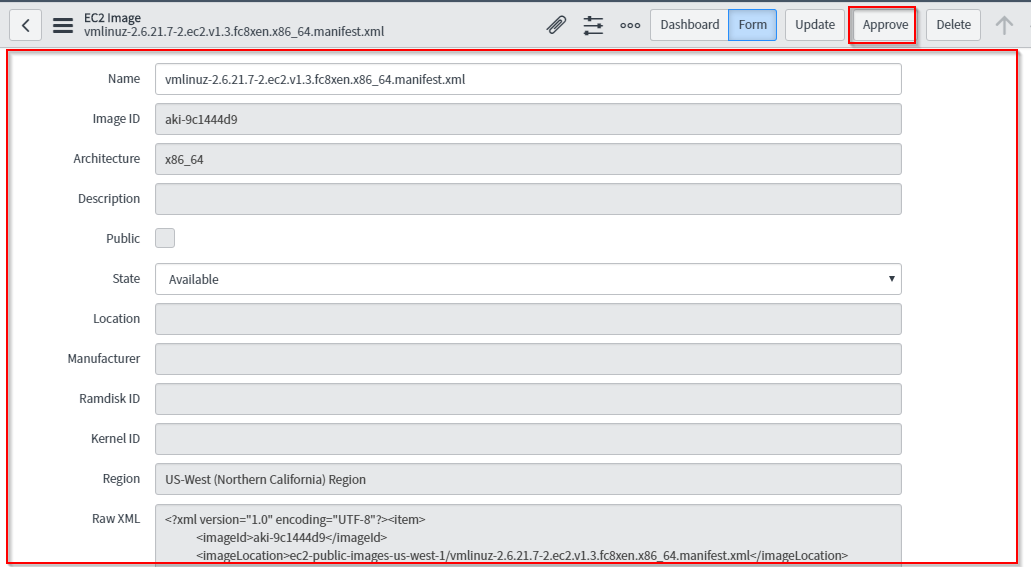
Task: Go to previous record up arrow
Action: 1004,25
